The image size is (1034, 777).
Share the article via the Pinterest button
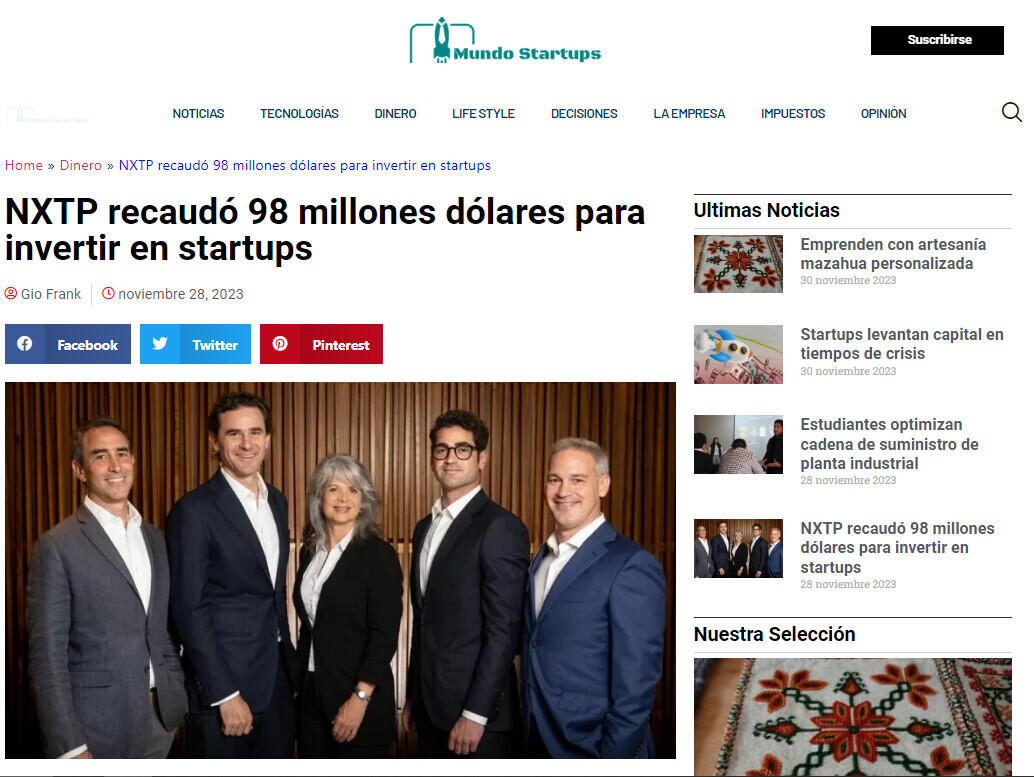(x=321, y=344)
